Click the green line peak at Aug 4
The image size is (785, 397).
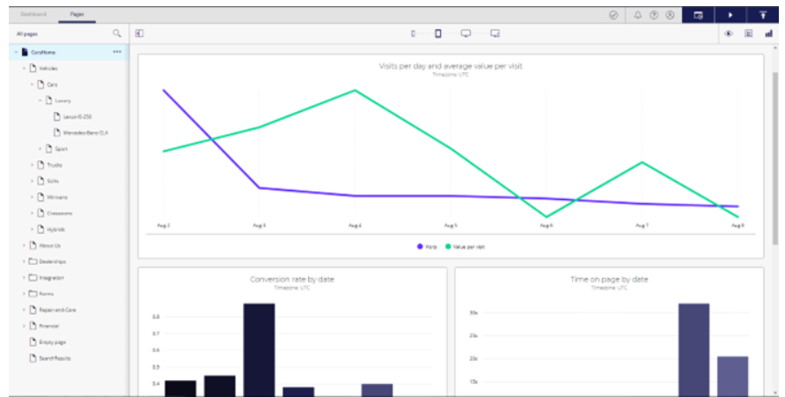355,91
